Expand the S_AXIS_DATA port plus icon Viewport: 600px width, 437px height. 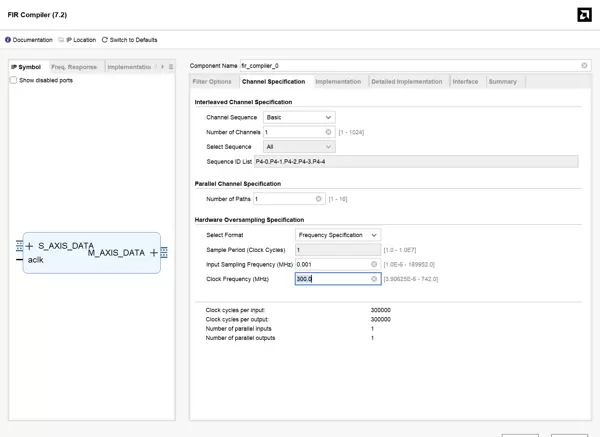29,246
